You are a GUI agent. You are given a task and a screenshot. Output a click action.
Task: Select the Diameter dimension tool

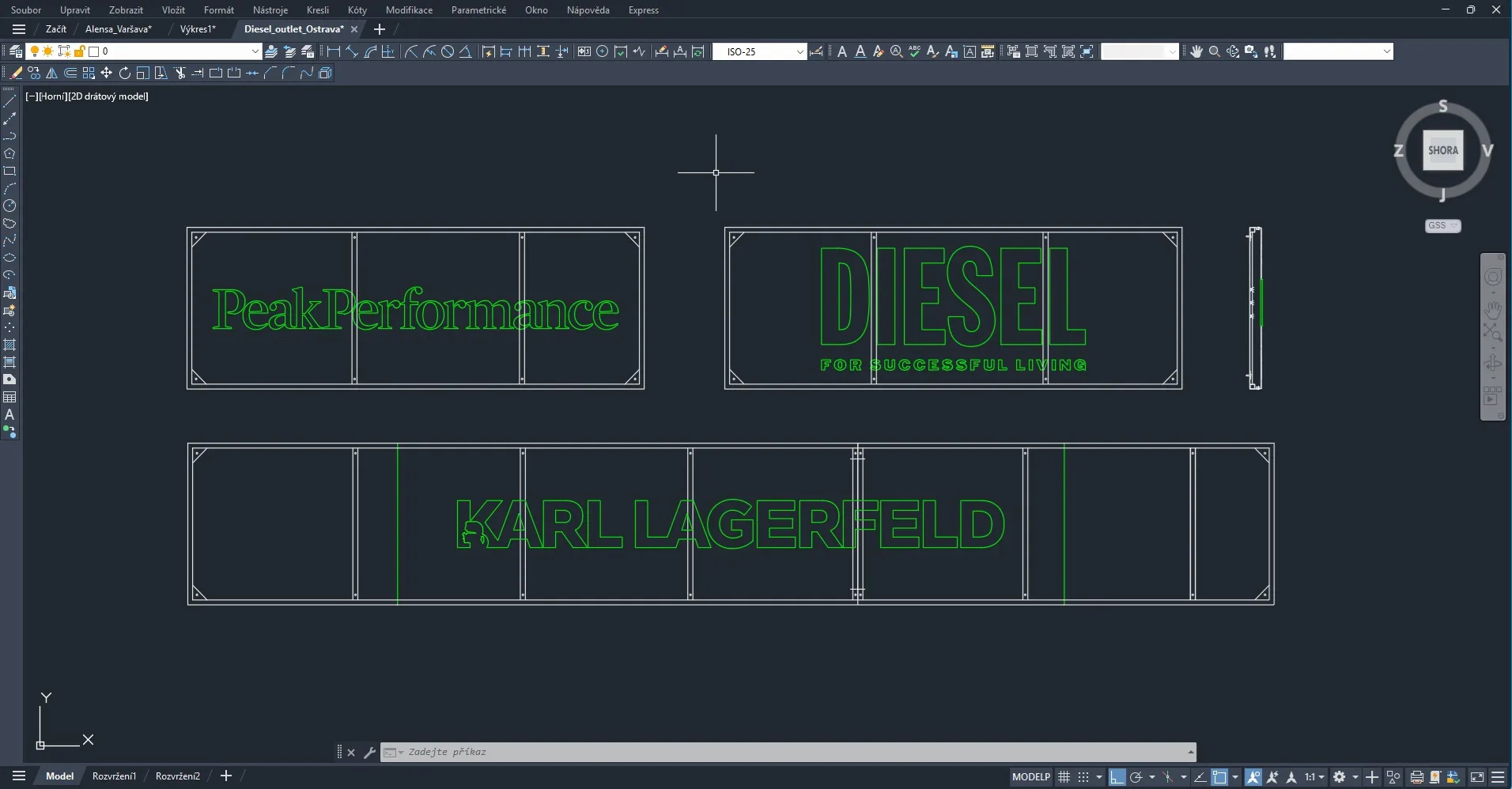click(x=448, y=51)
